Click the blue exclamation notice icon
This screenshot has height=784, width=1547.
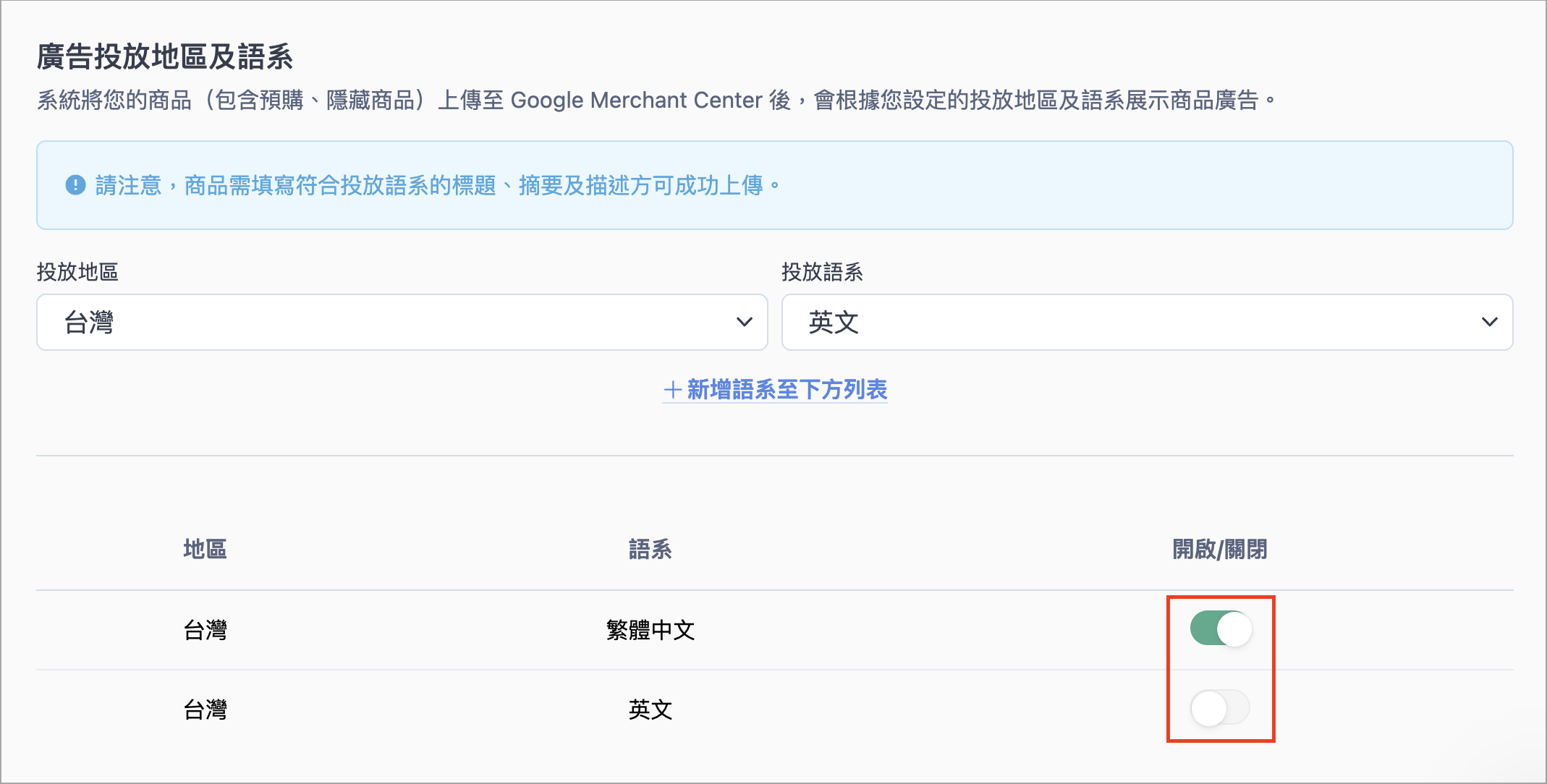tap(75, 185)
